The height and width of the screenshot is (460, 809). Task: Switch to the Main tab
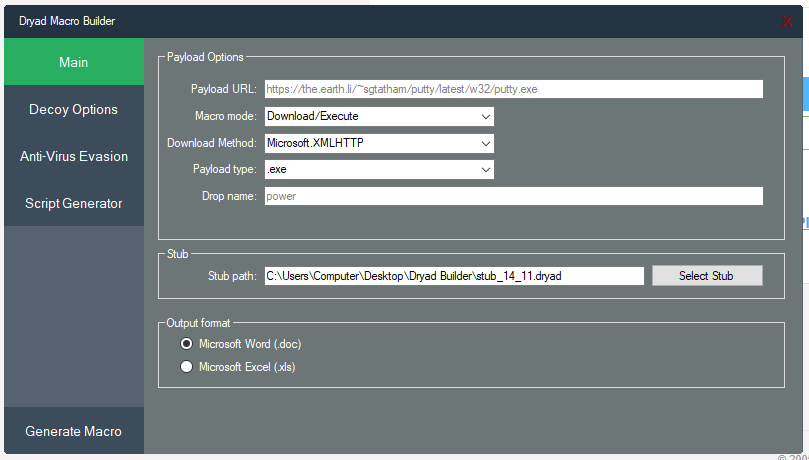pos(74,62)
